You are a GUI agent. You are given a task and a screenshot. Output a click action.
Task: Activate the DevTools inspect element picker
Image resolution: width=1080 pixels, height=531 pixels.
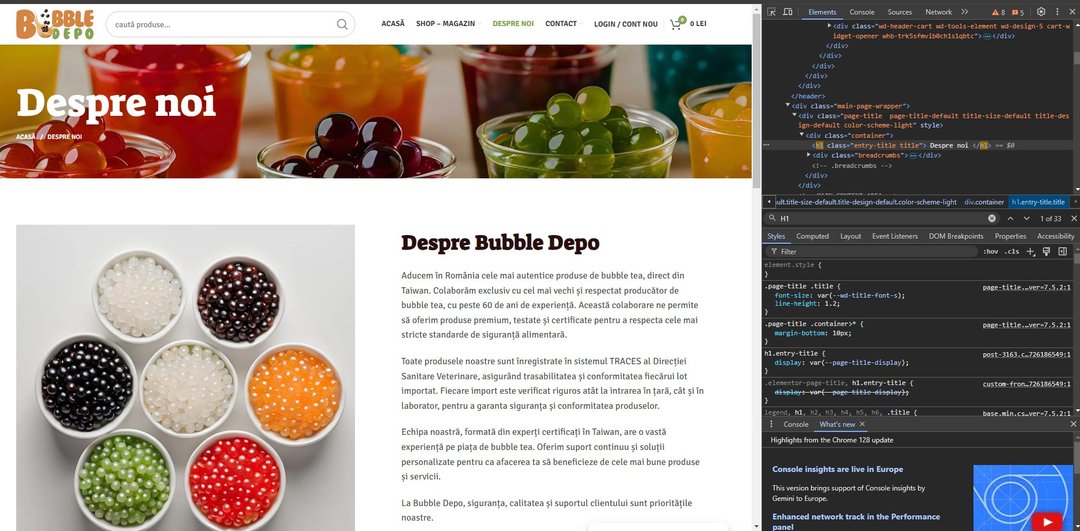click(773, 12)
